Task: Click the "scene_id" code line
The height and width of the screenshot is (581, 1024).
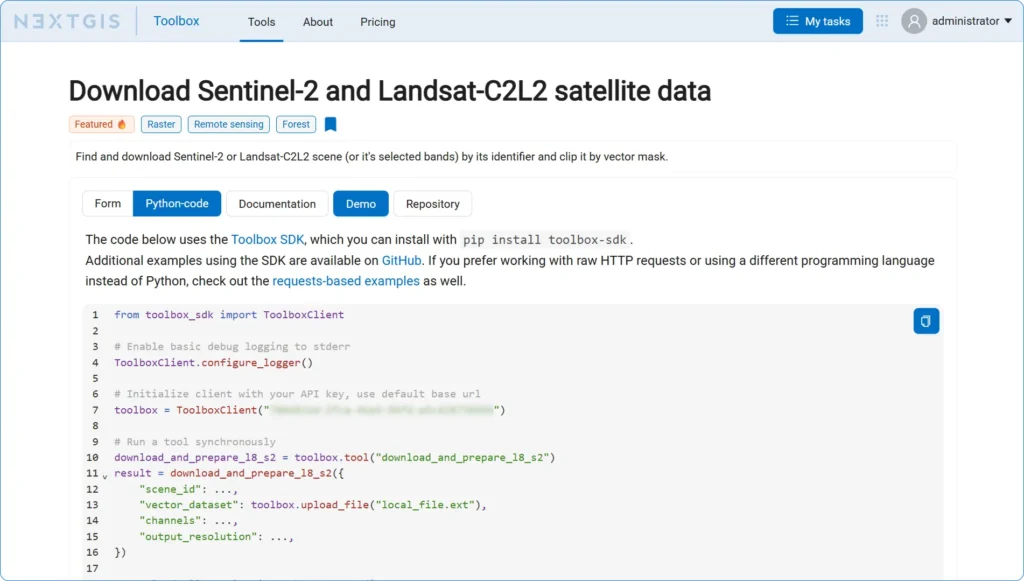Action: click(x=188, y=489)
